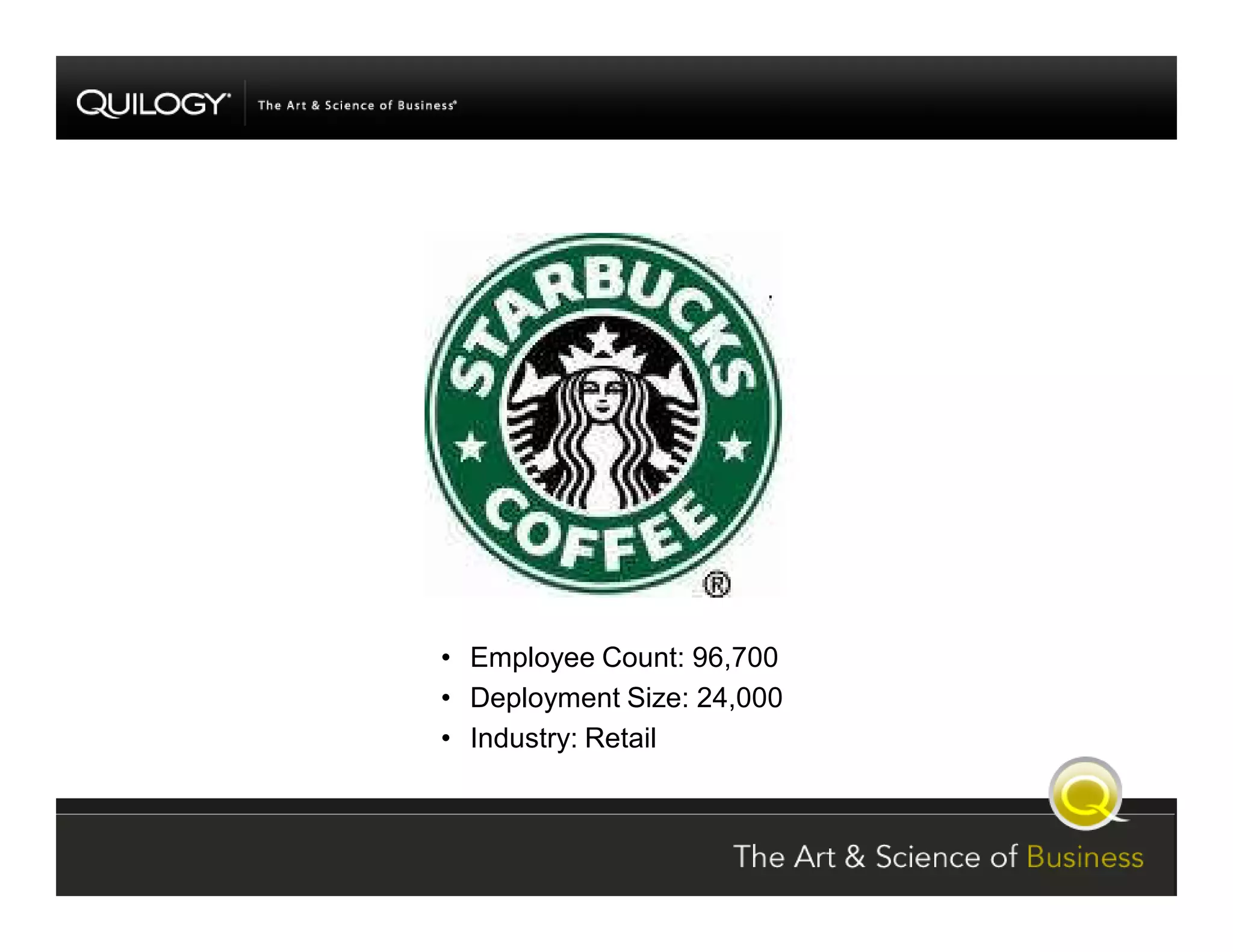Click the yellow word Business in footer
Screen dimensions: 1233x952
click(x=1084, y=857)
